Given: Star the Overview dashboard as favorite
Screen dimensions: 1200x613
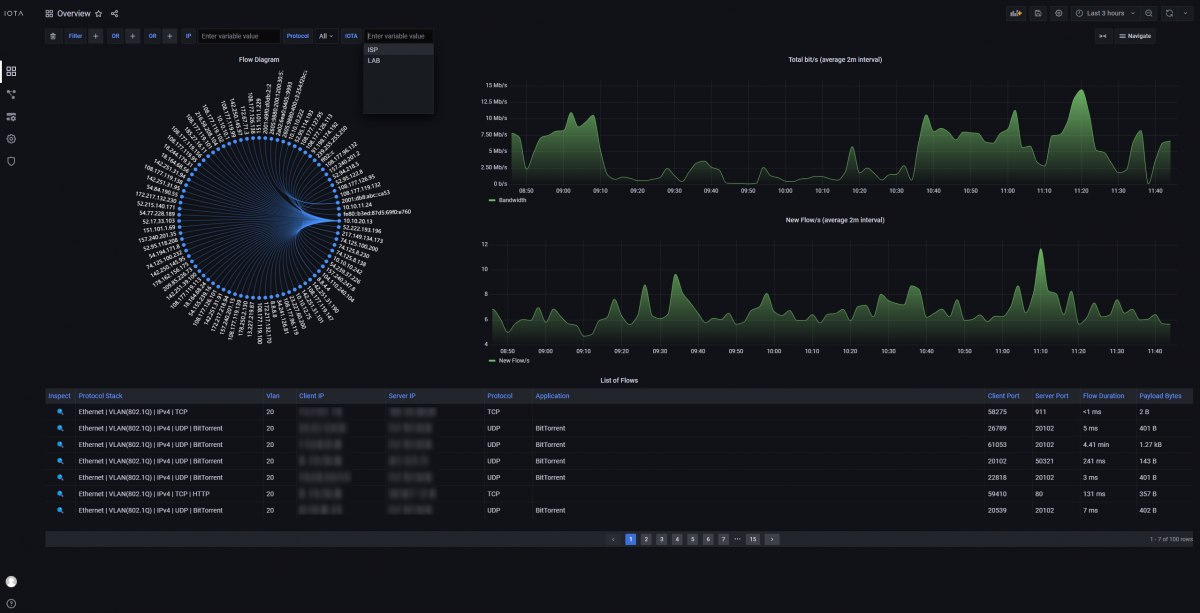Looking at the screenshot, I should (x=98, y=14).
